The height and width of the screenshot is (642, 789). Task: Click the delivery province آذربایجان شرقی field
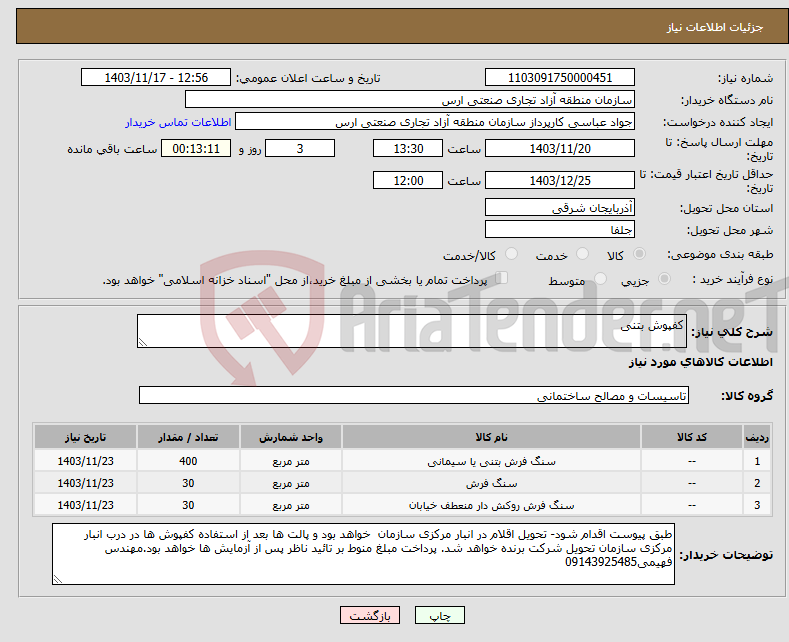(x=560, y=207)
